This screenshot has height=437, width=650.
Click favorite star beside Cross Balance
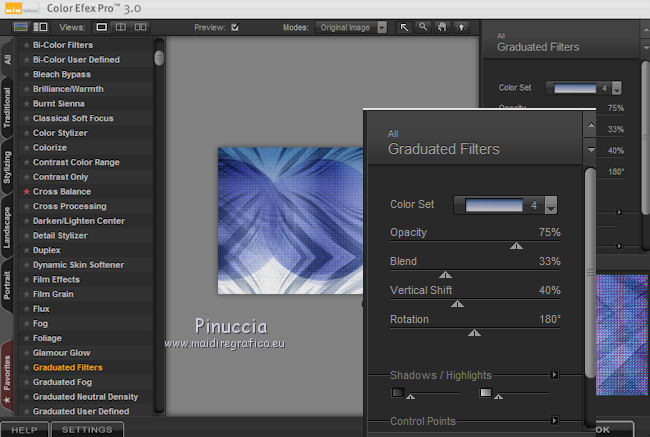click(x=27, y=191)
